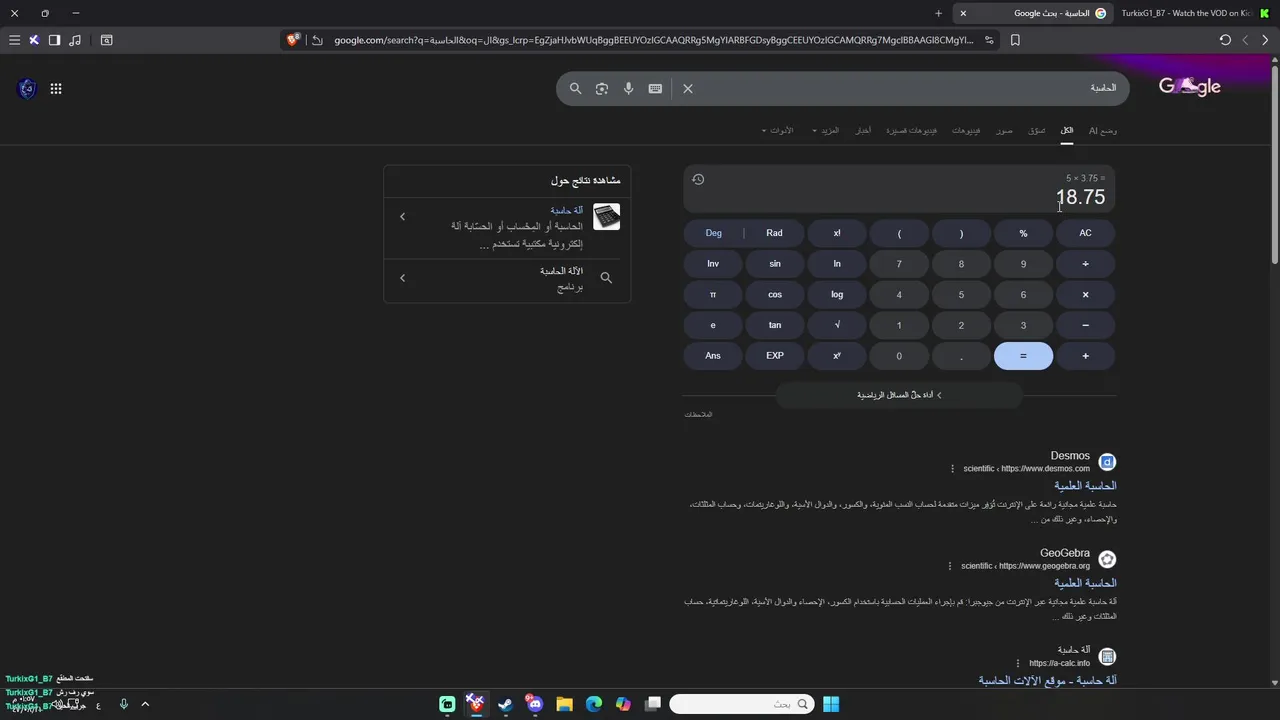Click calculator thumbnail image in sidebar
1280x720 pixels.
point(606,217)
